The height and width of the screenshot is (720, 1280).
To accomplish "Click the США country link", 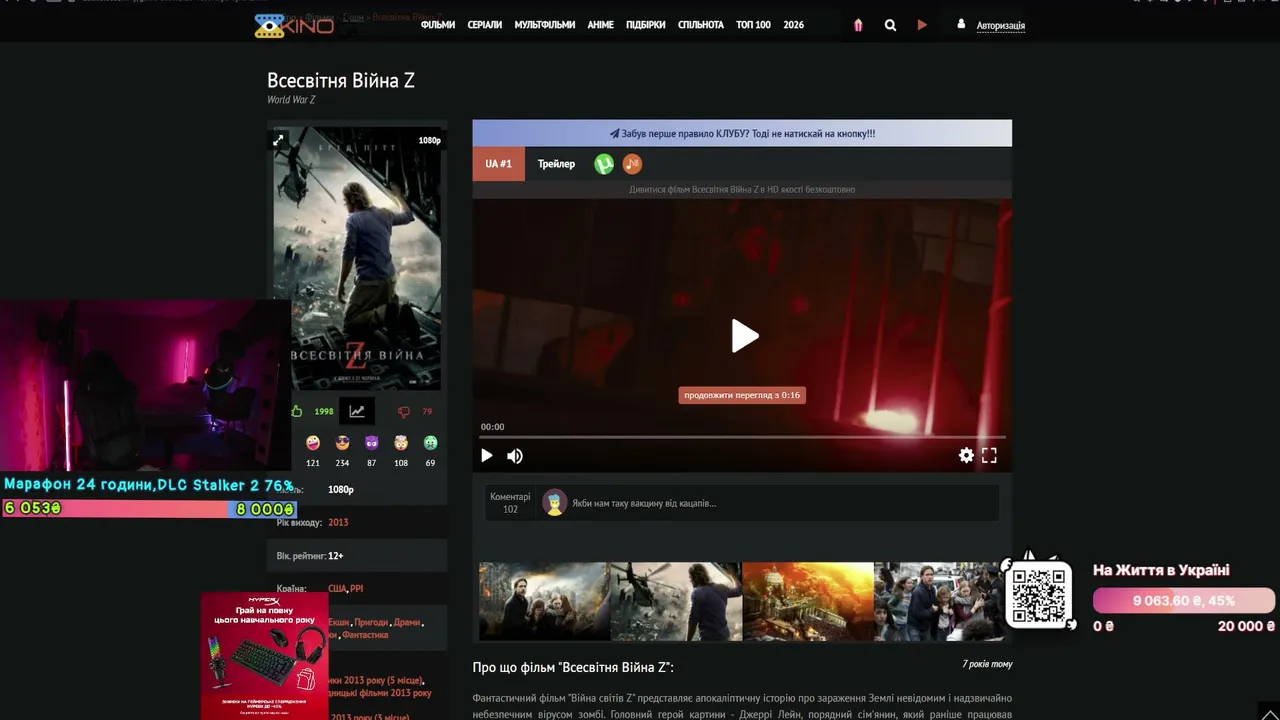I will (337, 589).
